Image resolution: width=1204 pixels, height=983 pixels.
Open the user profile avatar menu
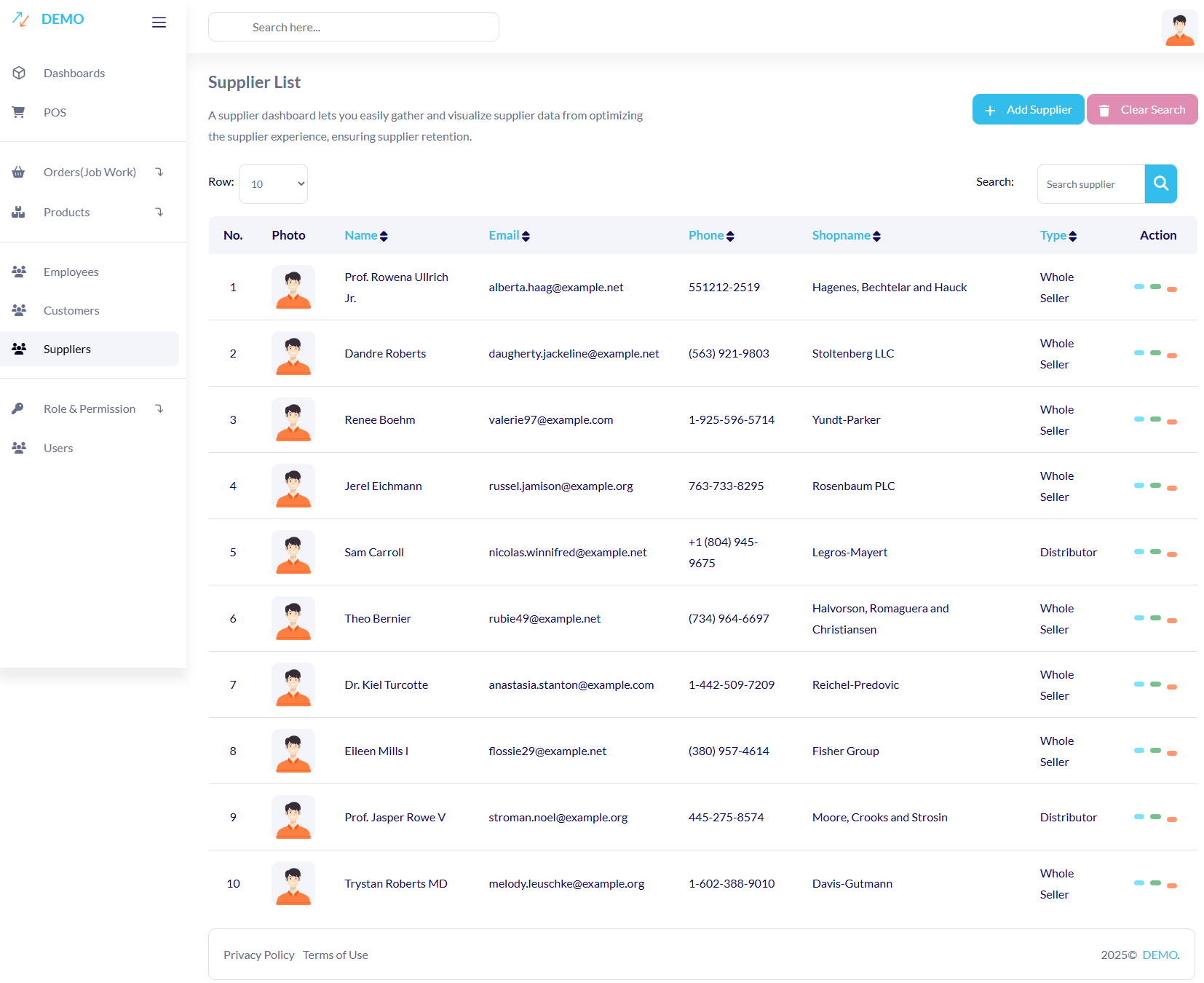pyautogui.click(x=1179, y=28)
